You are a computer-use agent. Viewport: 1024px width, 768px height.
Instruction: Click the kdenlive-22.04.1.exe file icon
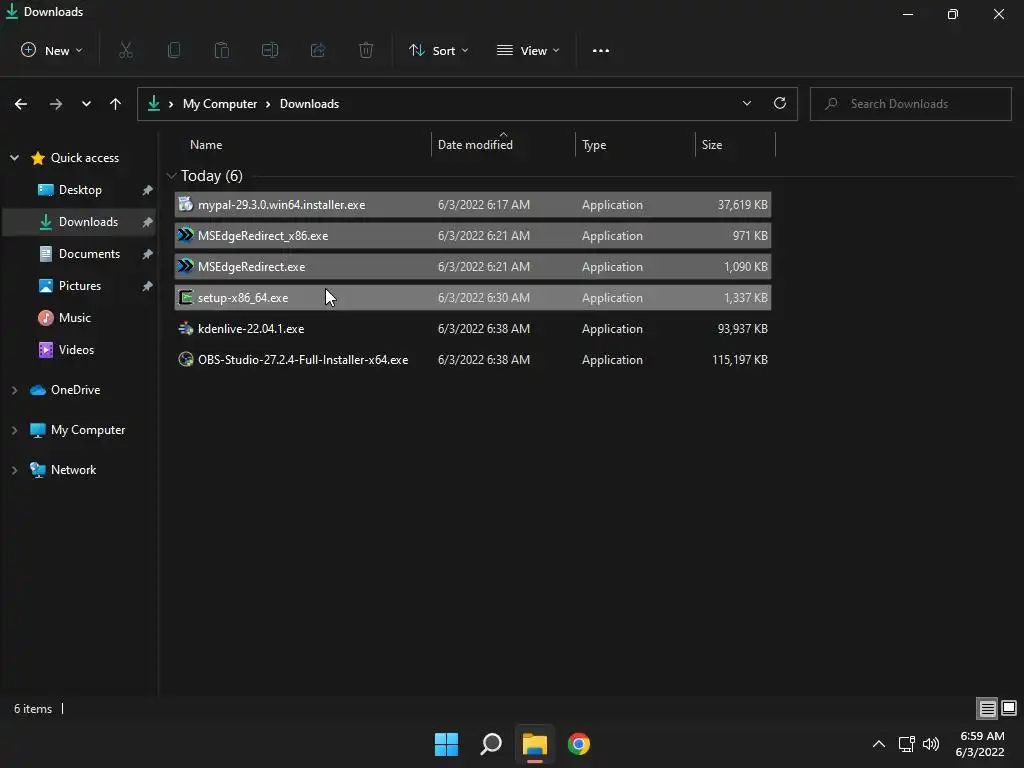[186, 328]
